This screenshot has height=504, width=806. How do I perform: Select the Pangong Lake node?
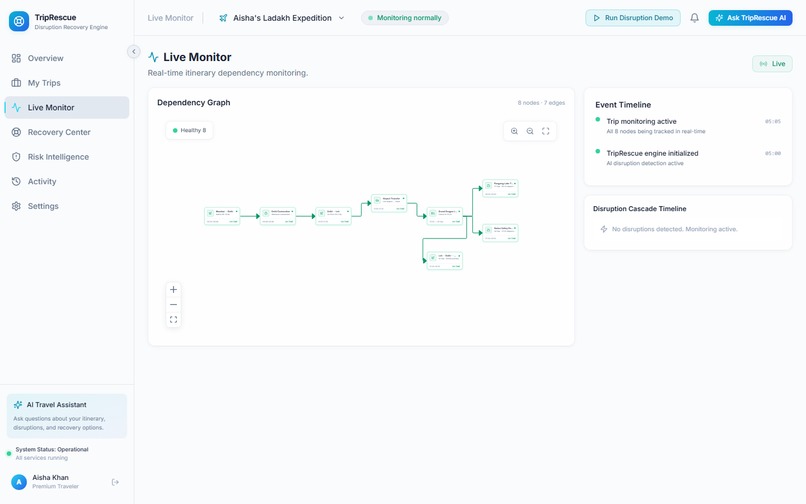(500, 188)
